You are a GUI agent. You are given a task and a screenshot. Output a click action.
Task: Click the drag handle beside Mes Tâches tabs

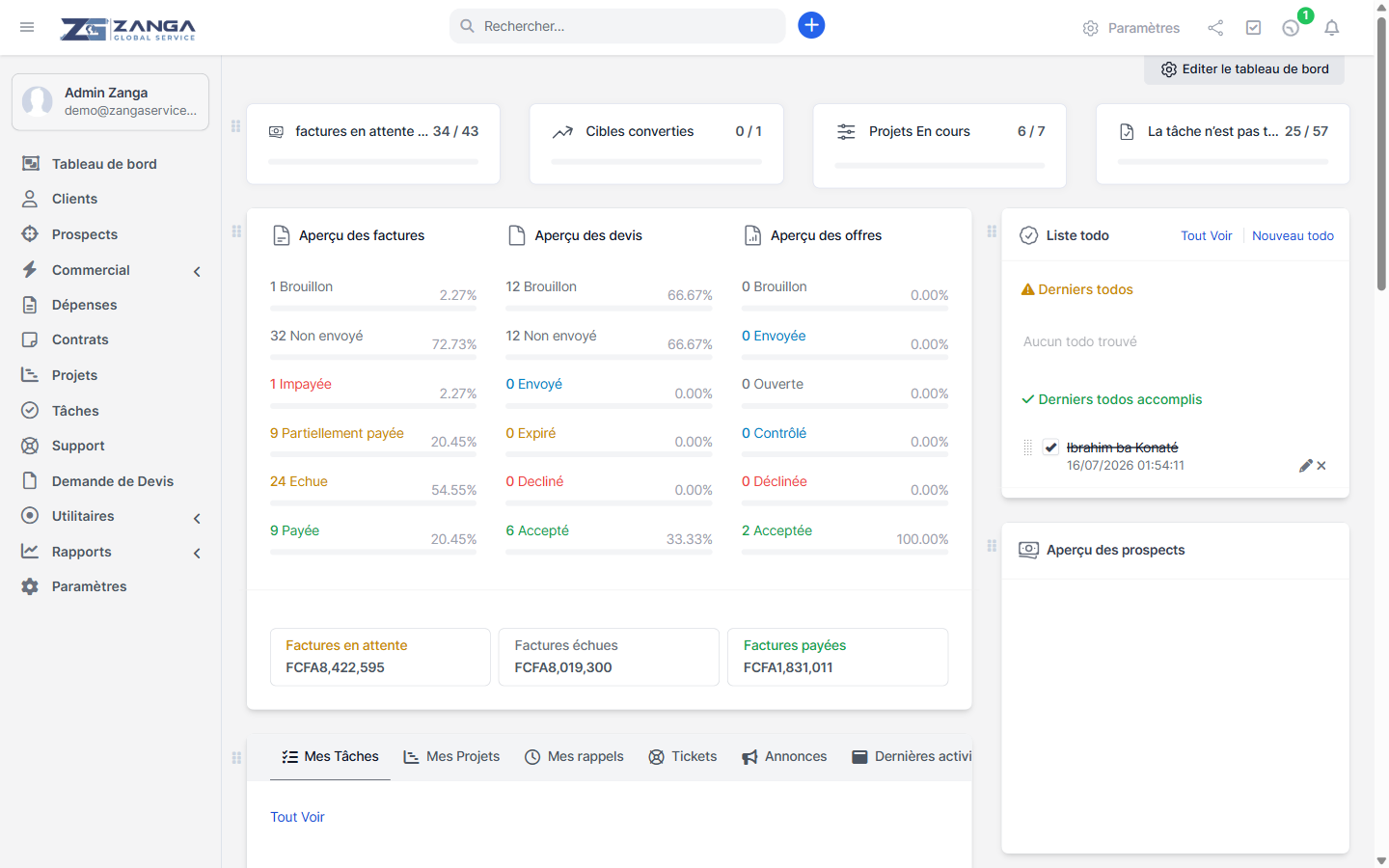pos(236,758)
